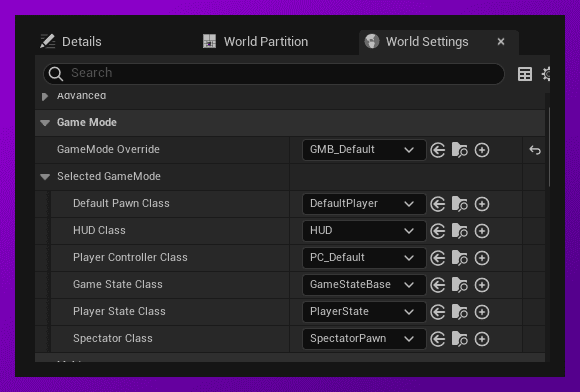Browse to HUD class in Content Browser
Image resolution: width=580 pixels, height=392 pixels.
pos(460,231)
